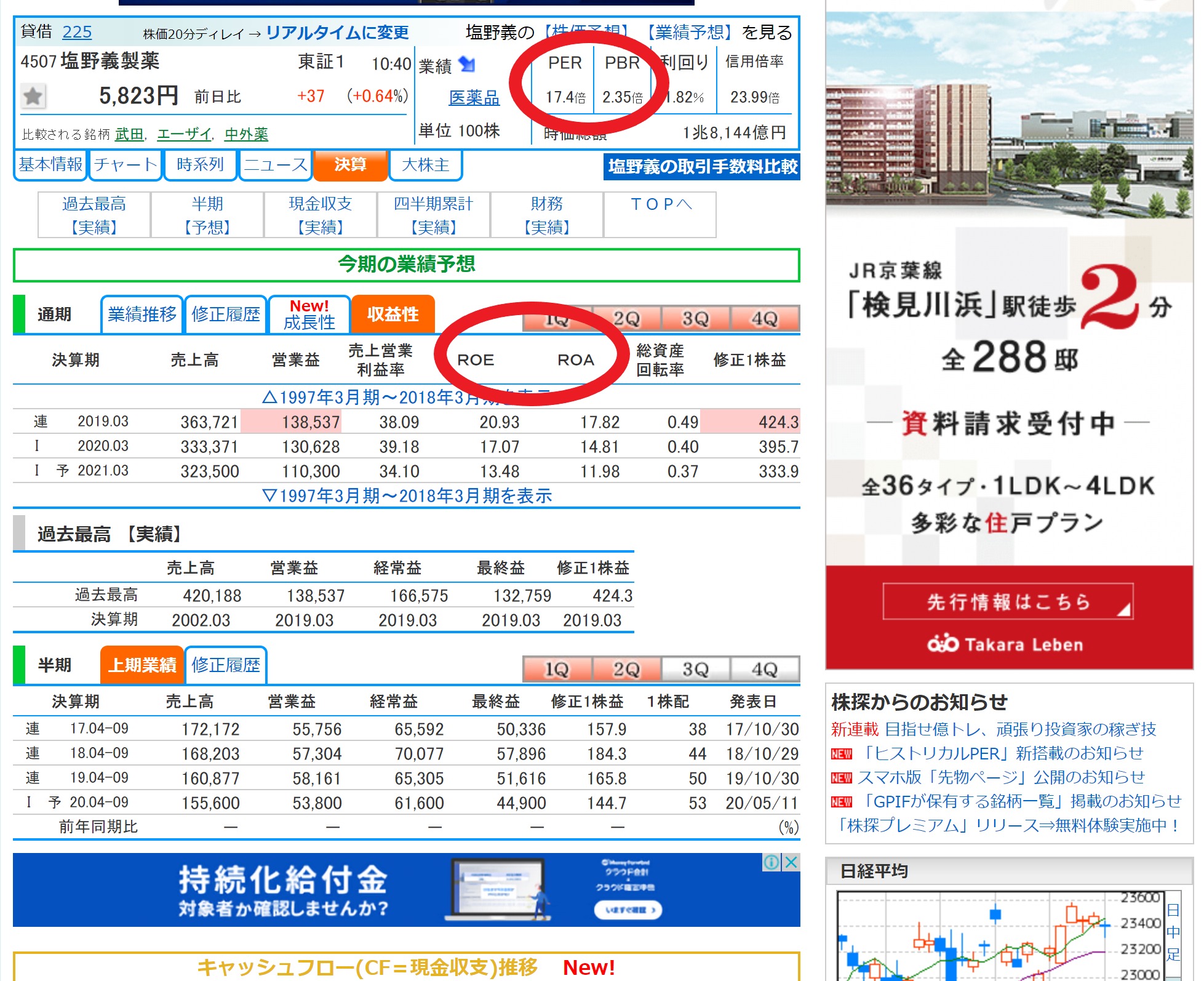The width and height of the screenshot is (1204, 981).
Task: Open 塩野義の取引手数料比較 banner
Action: pyautogui.click(x=702, y=167)
